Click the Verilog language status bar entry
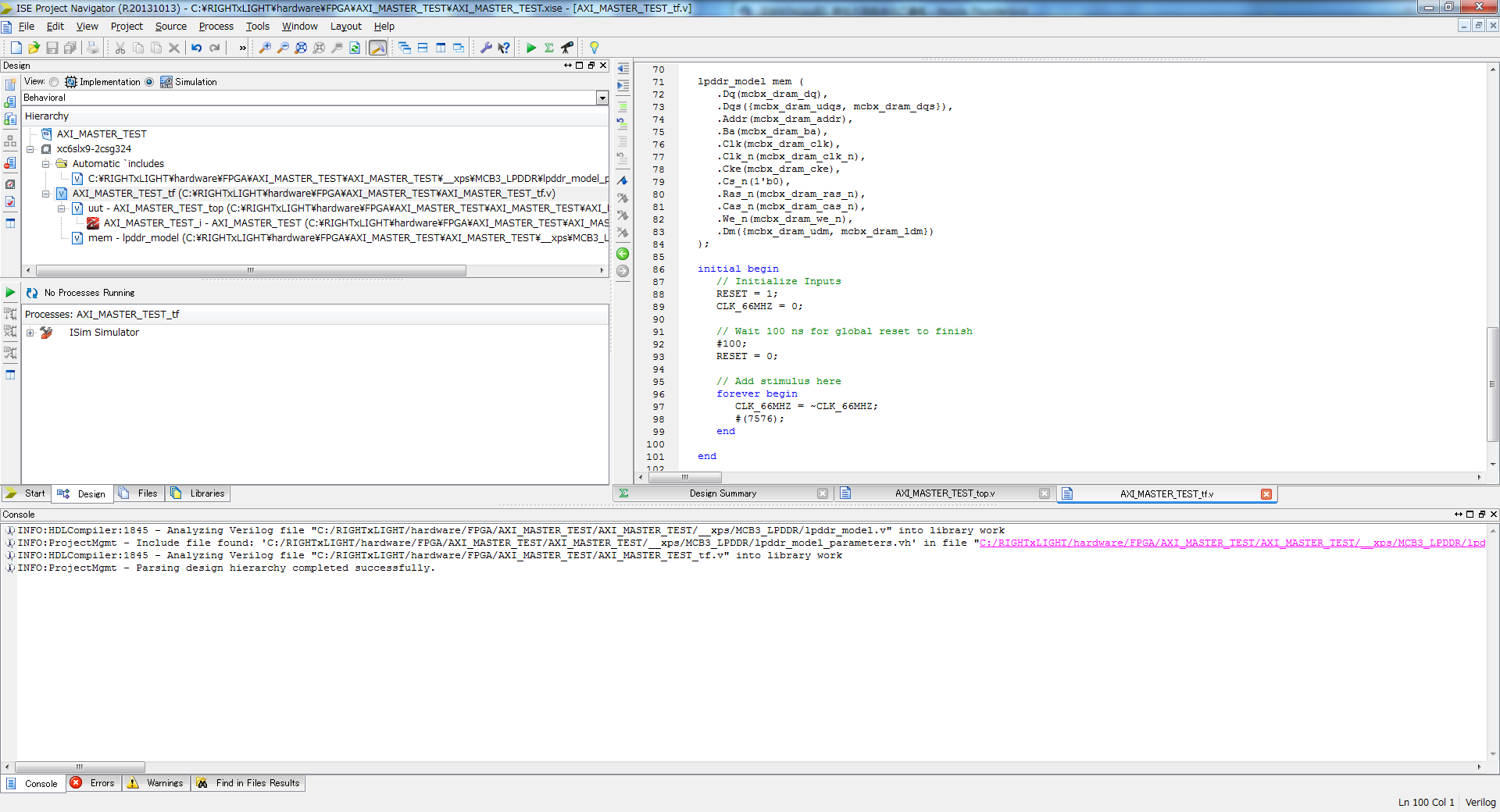Viewport: 1500px width, 812px height. coord(1480,802)
